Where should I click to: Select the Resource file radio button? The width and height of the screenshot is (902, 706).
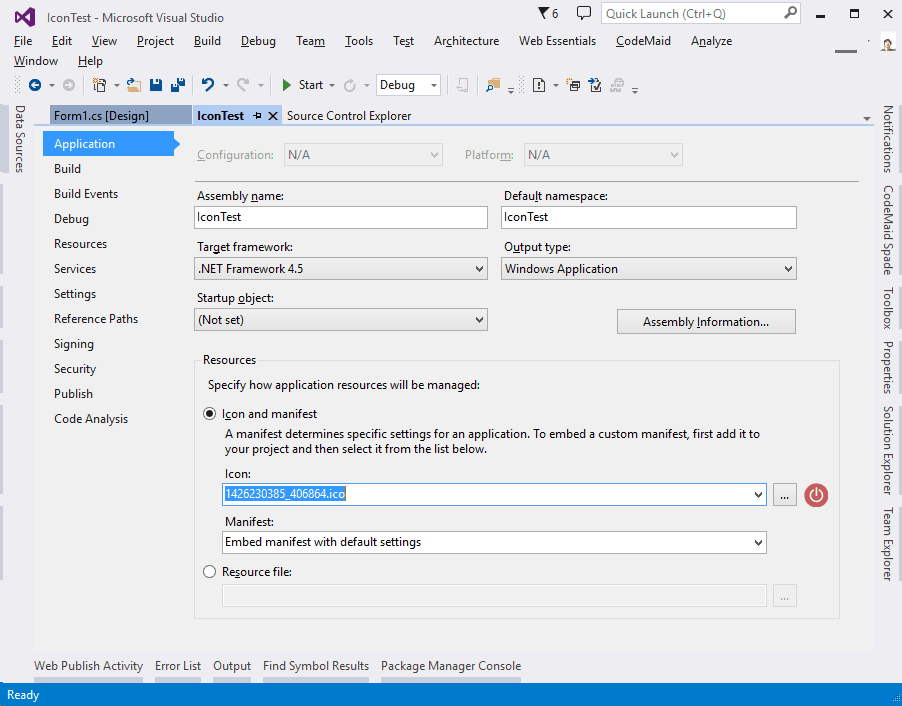pos(209,572)
